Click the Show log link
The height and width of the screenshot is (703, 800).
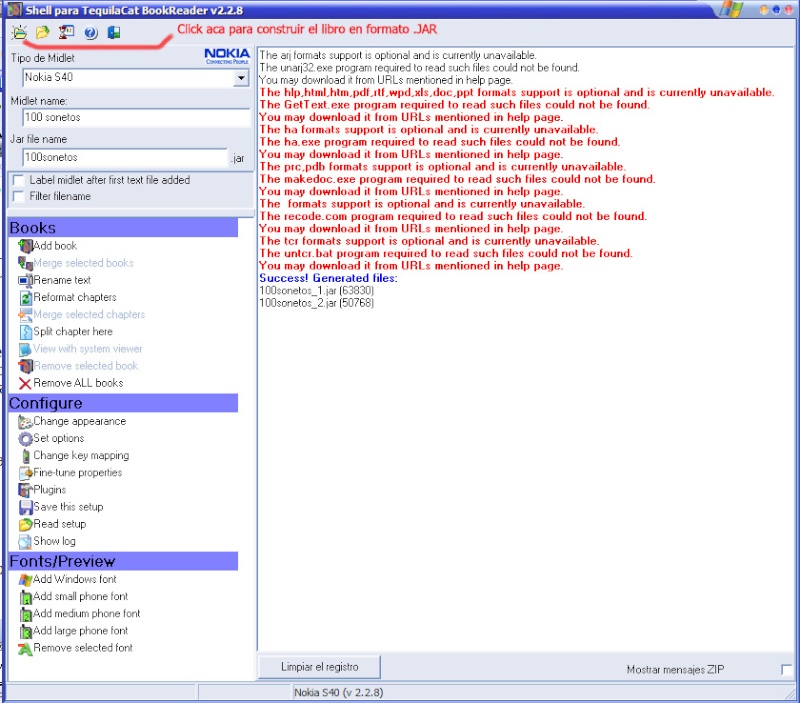pos(54,541)
